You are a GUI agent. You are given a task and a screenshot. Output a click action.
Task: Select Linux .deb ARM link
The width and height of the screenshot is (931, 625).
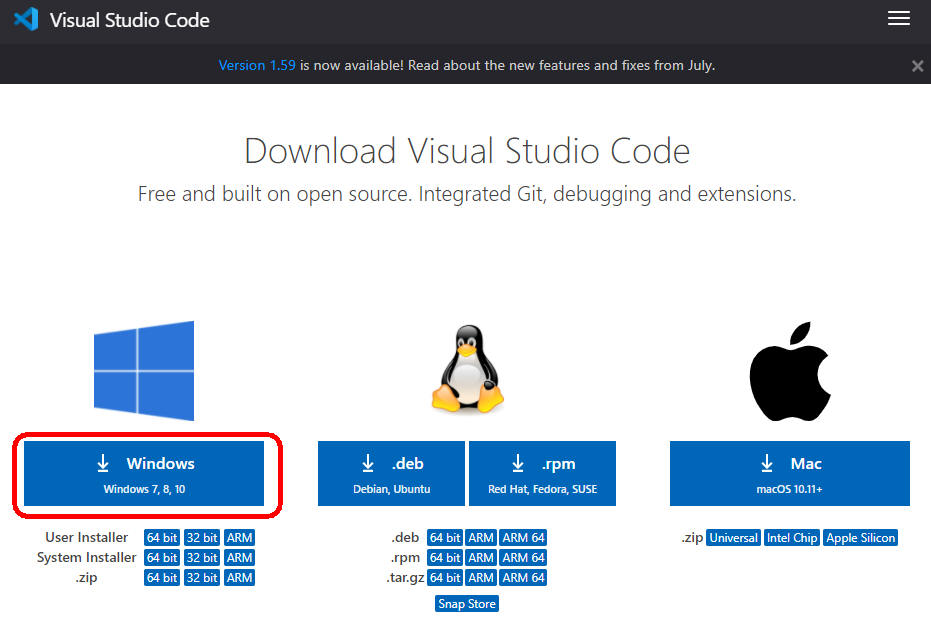coord(481,538)
